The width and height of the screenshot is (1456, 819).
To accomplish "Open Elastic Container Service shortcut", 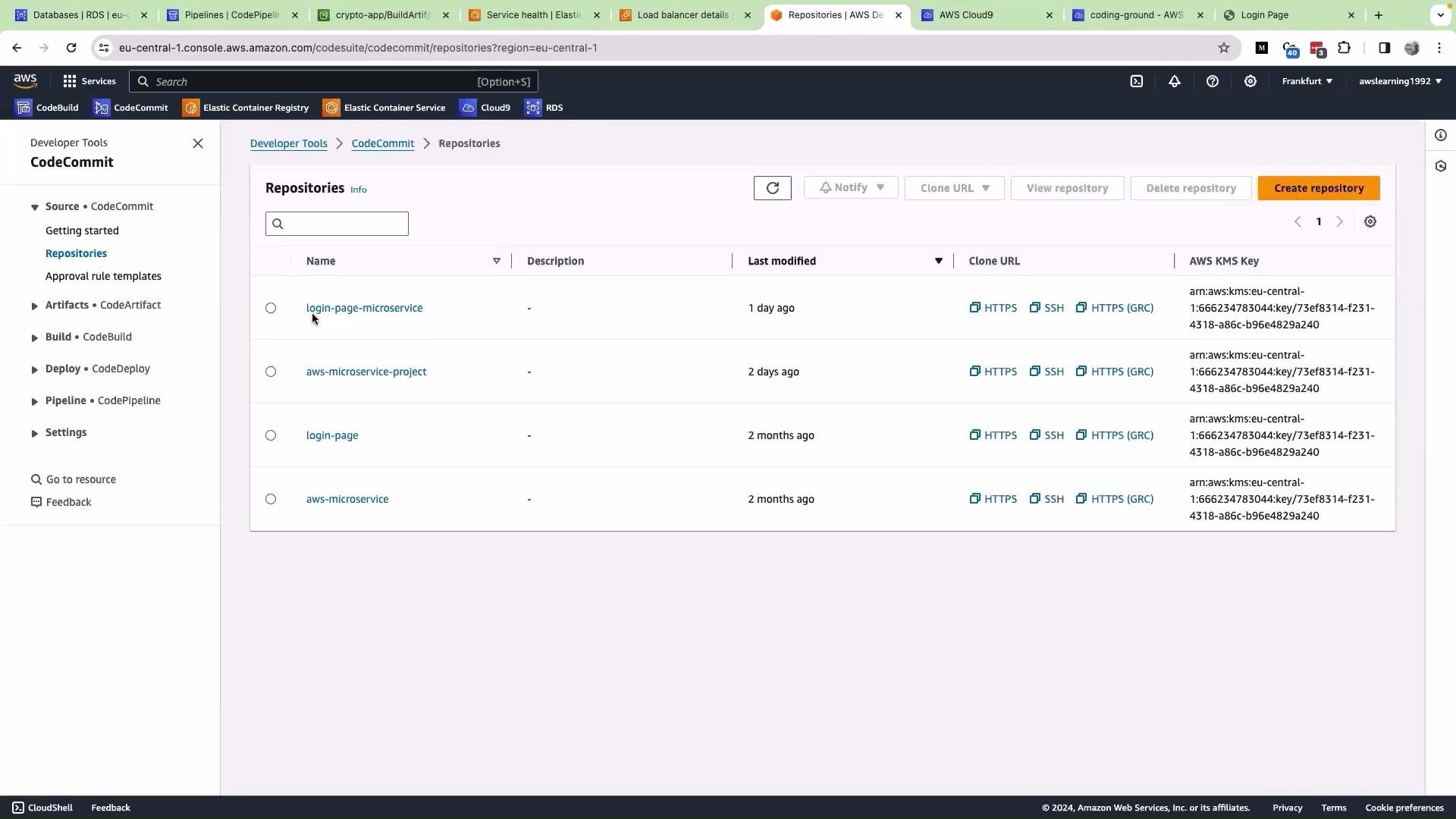I will click(384, 108).
